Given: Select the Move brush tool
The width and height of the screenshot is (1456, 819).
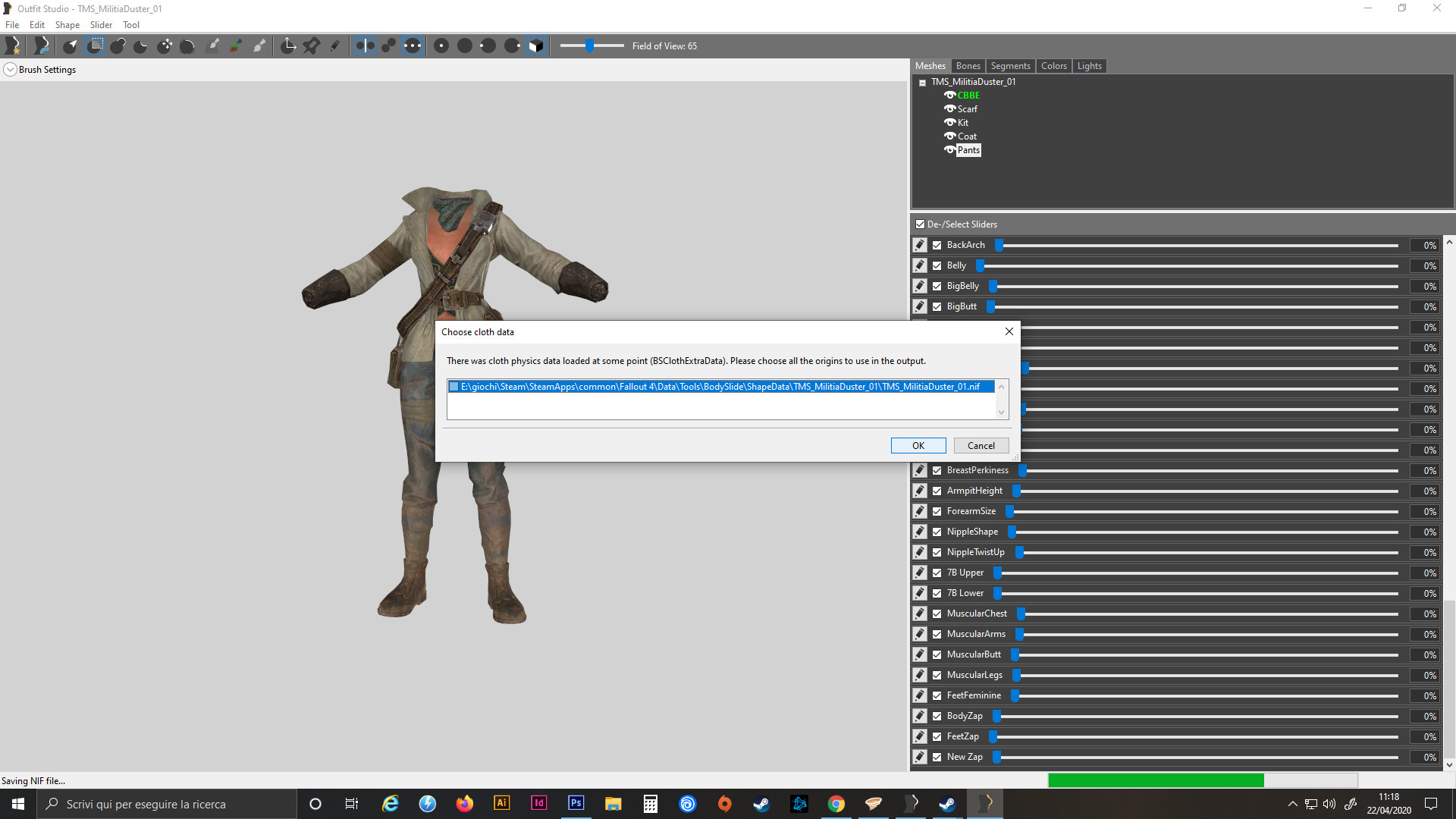Looking at the screenshot, I should [x=165, y=45].
